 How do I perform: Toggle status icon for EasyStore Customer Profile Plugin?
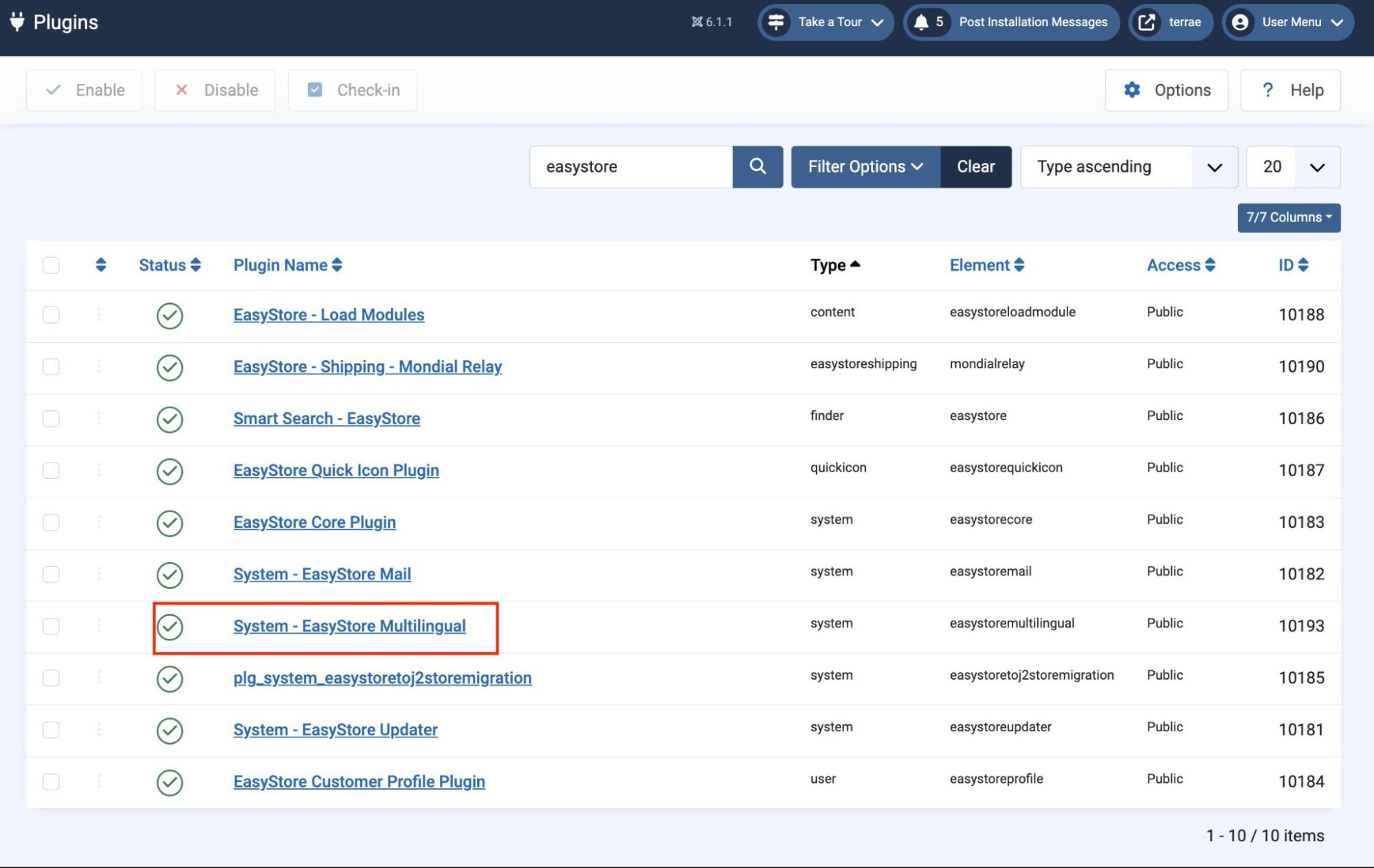[x=170, y=783]
